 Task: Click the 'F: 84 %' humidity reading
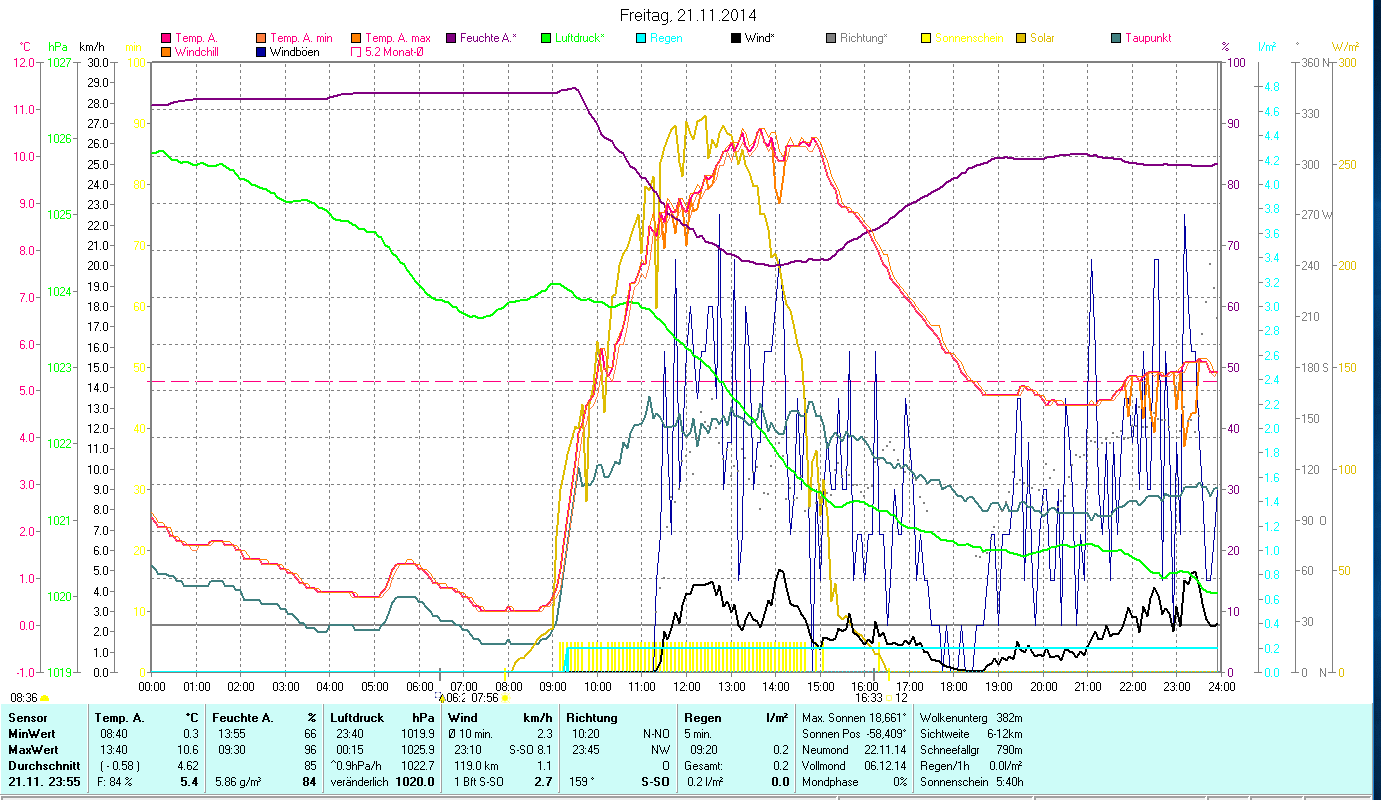pos(115,782)
